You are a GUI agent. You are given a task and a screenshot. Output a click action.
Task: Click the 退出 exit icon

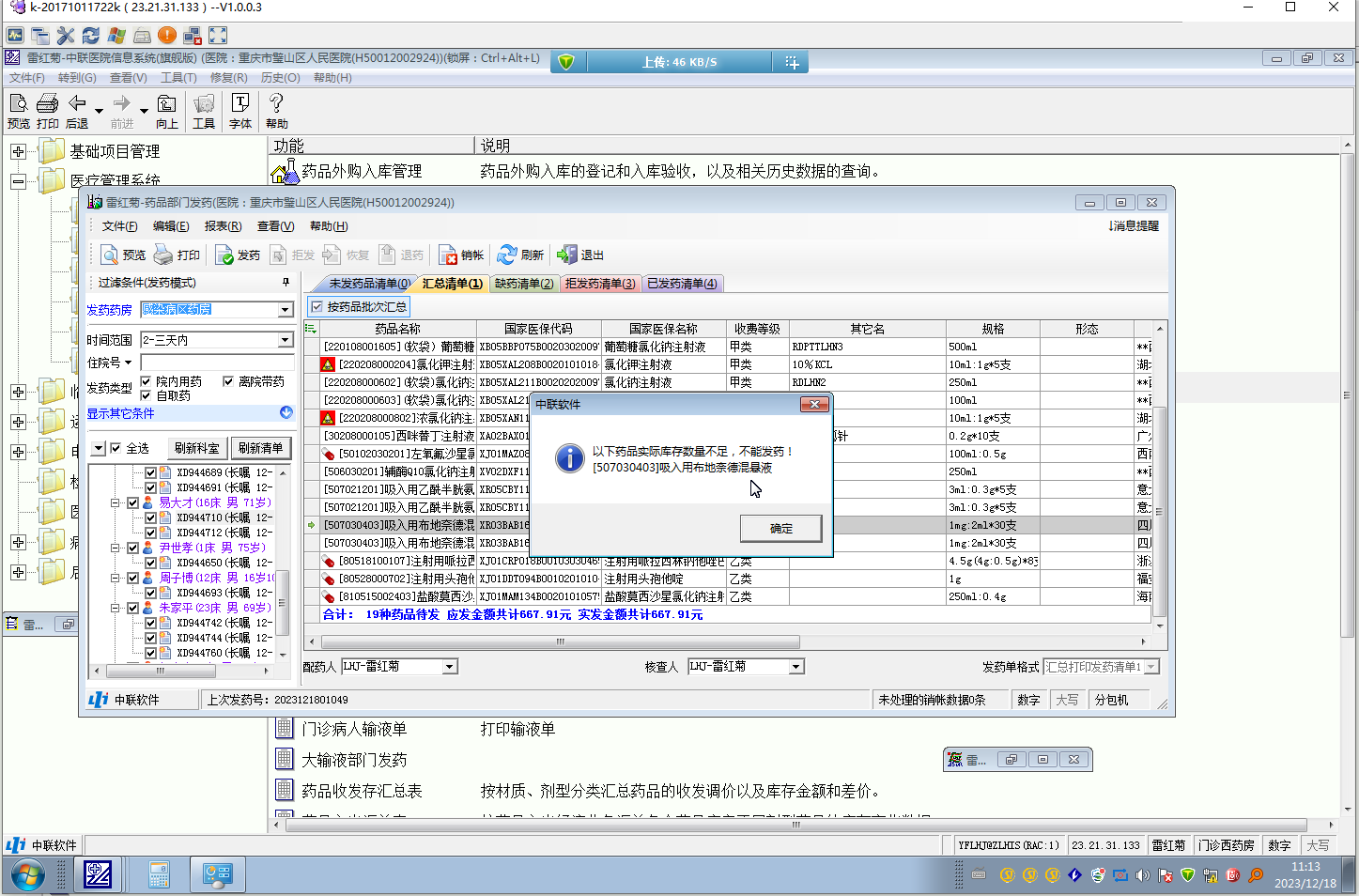pyautogui.click(x=567, y=255)
